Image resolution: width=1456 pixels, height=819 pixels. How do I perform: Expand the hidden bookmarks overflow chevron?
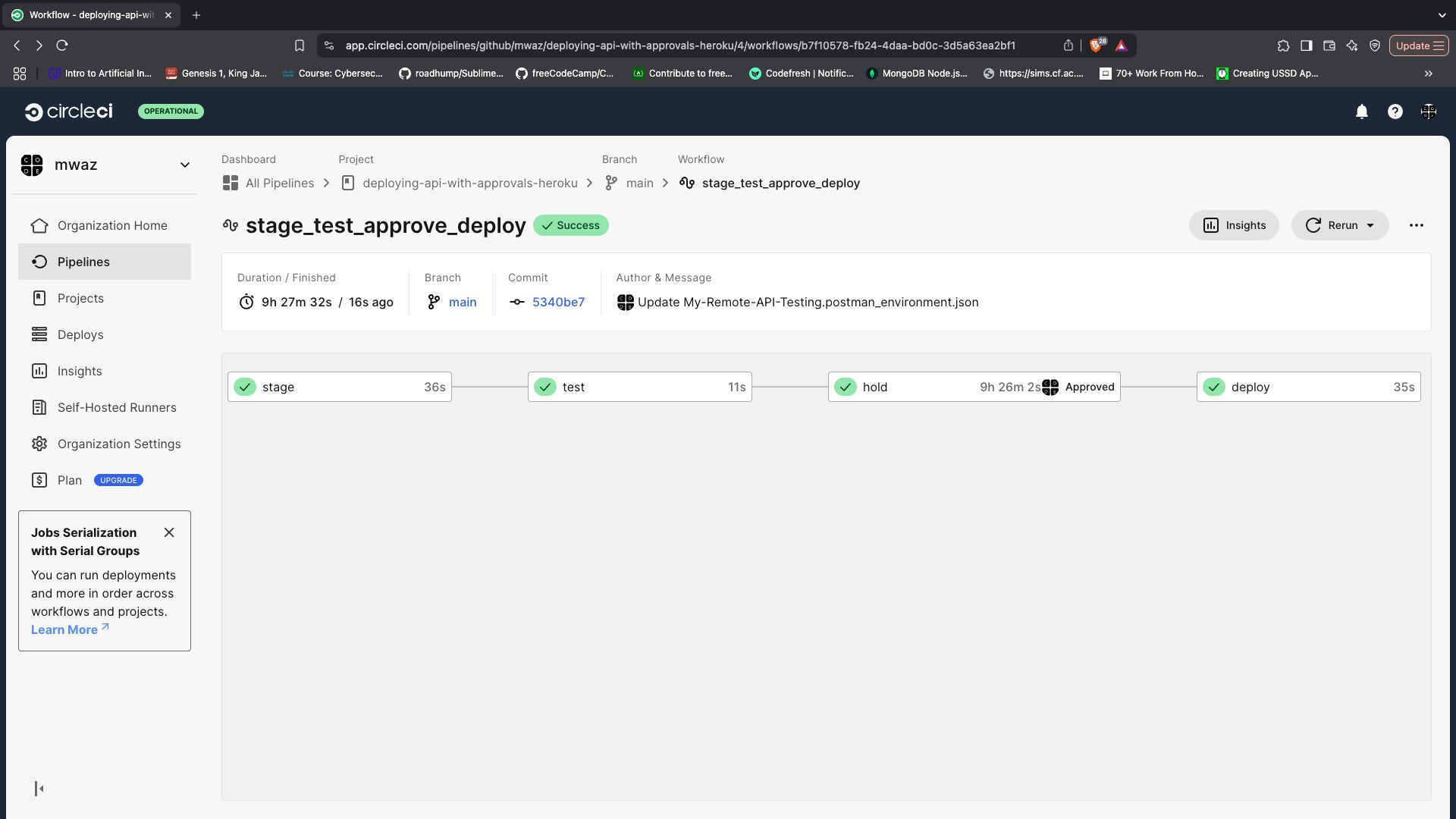pyautogui.click(x=1428, y=74)
